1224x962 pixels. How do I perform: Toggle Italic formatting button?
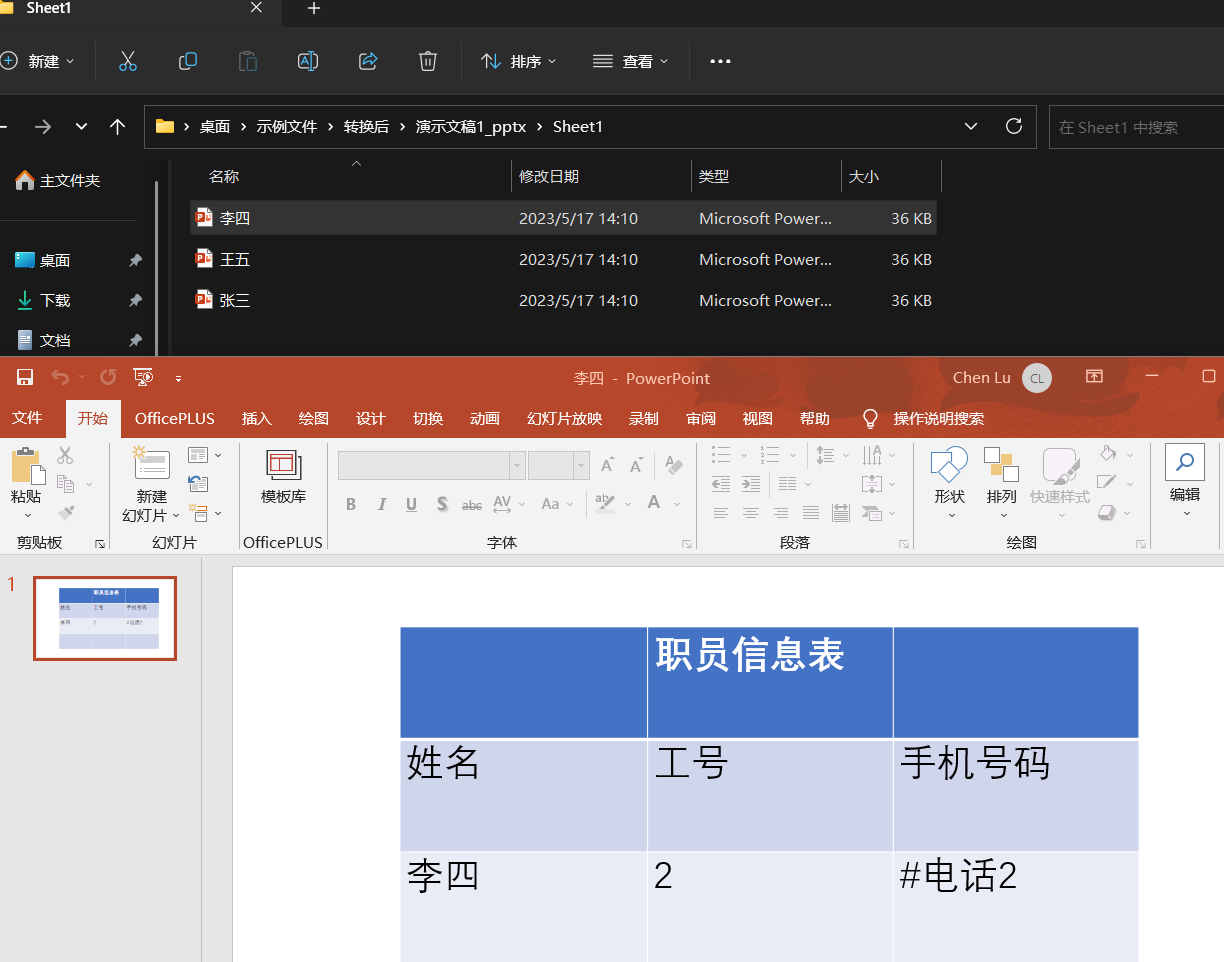pyautogui.click(x=381, y=505)
